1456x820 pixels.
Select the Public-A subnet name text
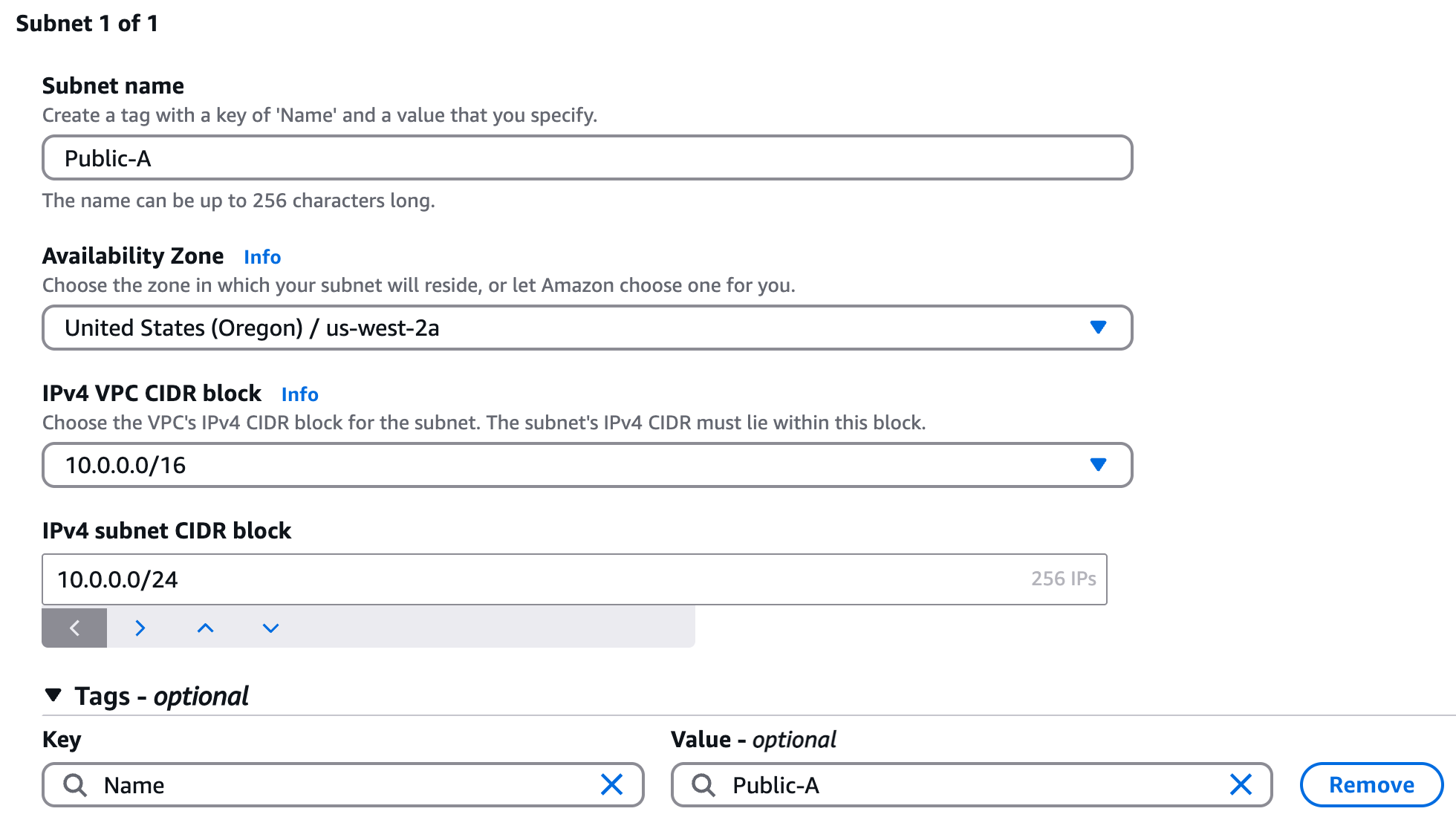(x=108, y=157)
